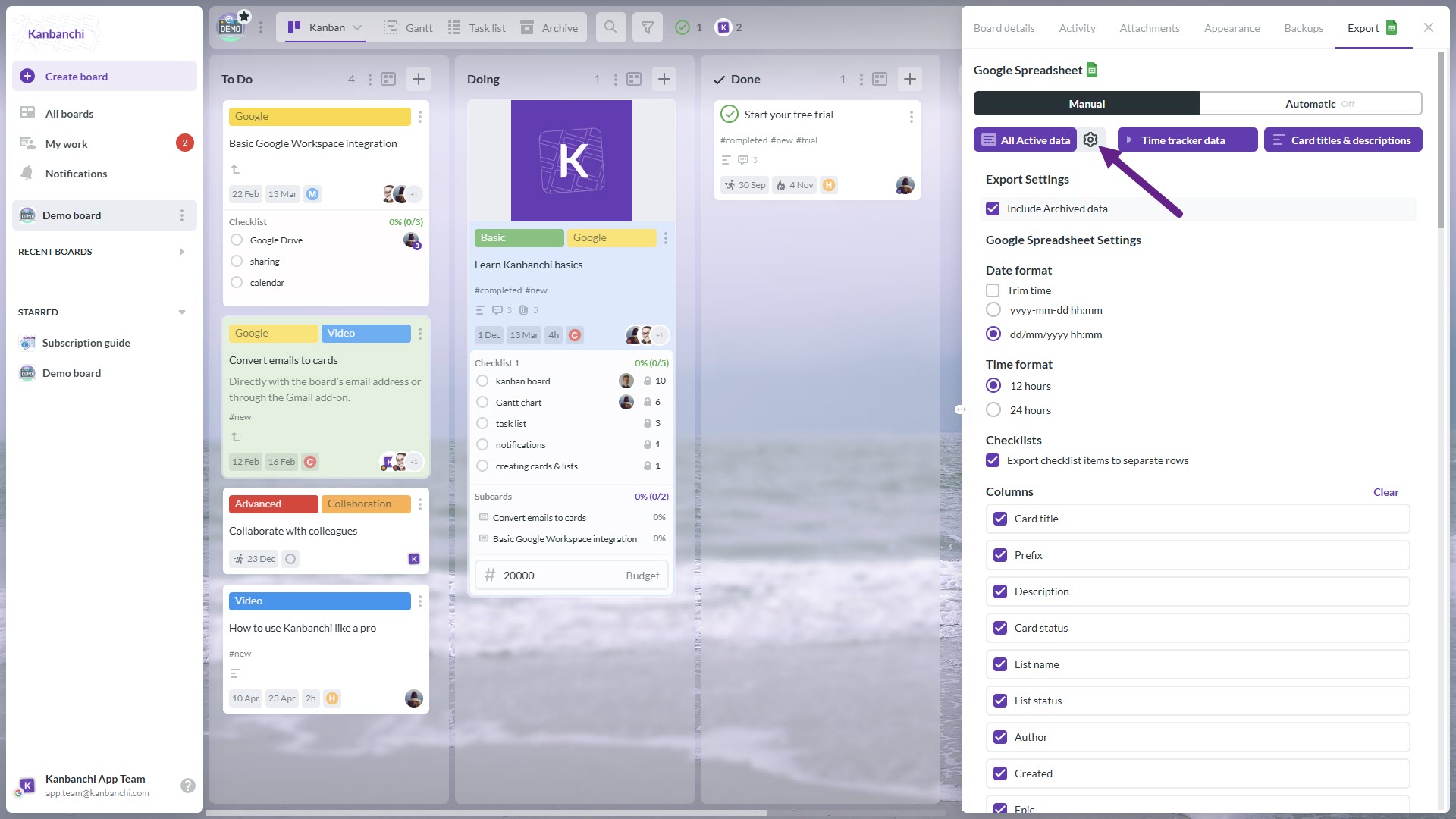The width and height of the screenshot is (1456, 819).
Task: Clear the Columns selection
Action: 1385,492
